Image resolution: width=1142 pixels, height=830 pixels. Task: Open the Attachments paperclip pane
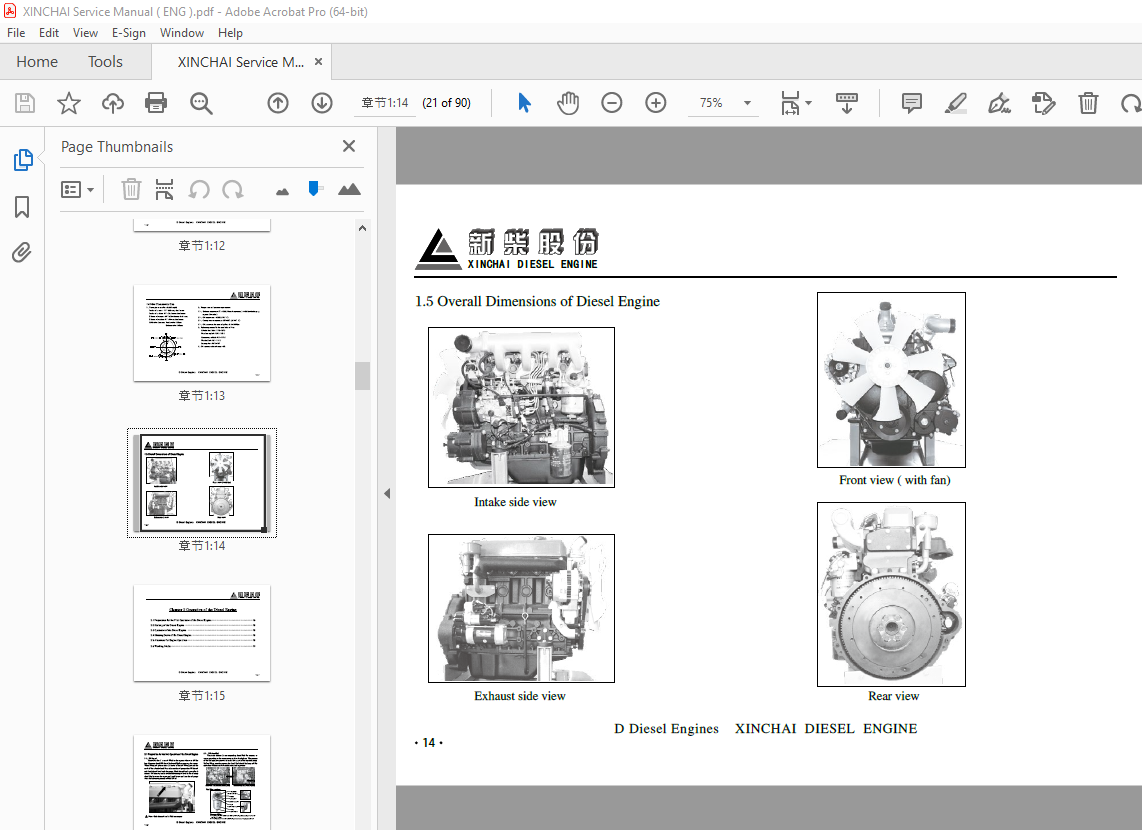tap(22, 253)
